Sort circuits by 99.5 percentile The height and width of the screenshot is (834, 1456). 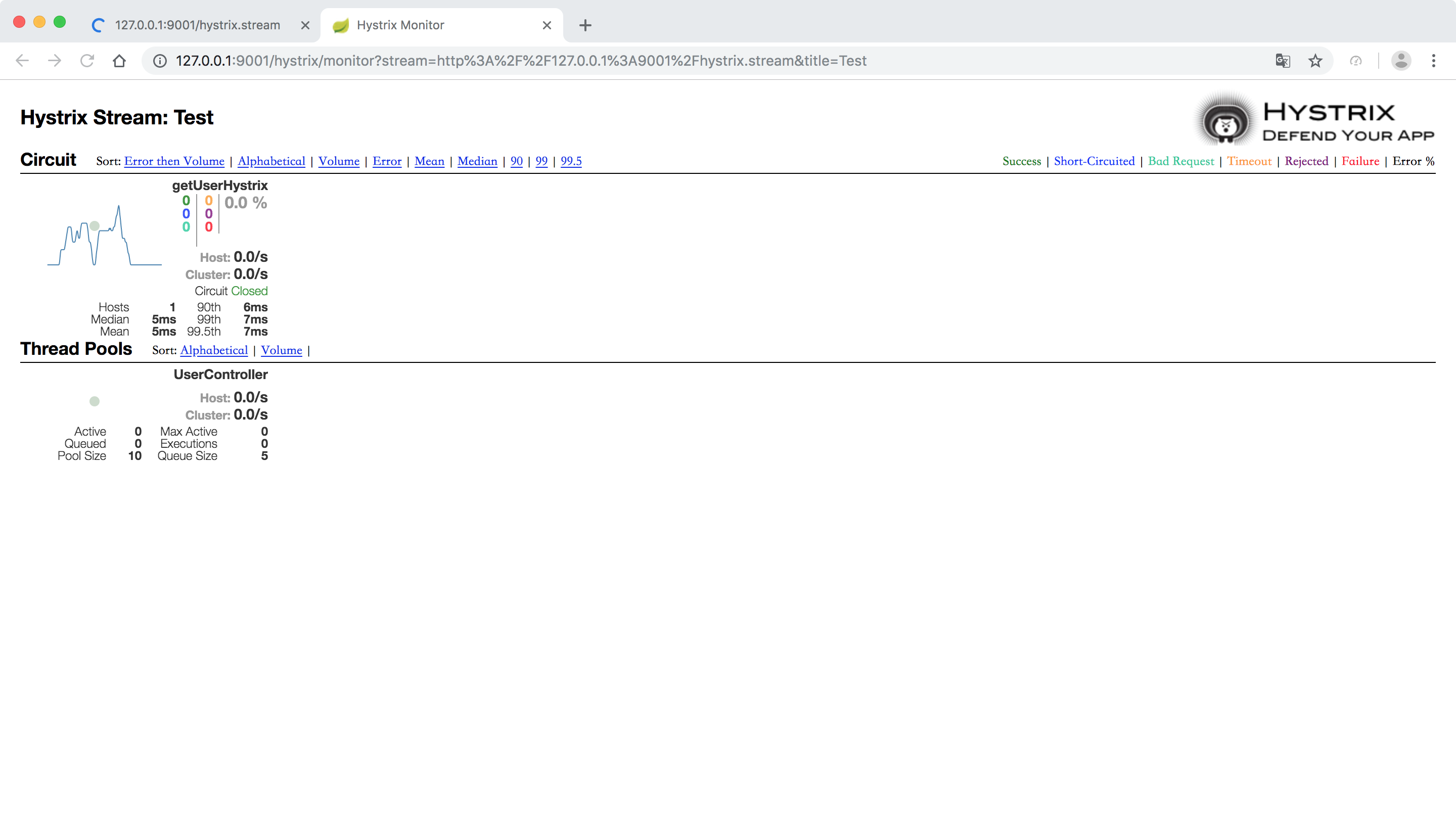(571, 162)
